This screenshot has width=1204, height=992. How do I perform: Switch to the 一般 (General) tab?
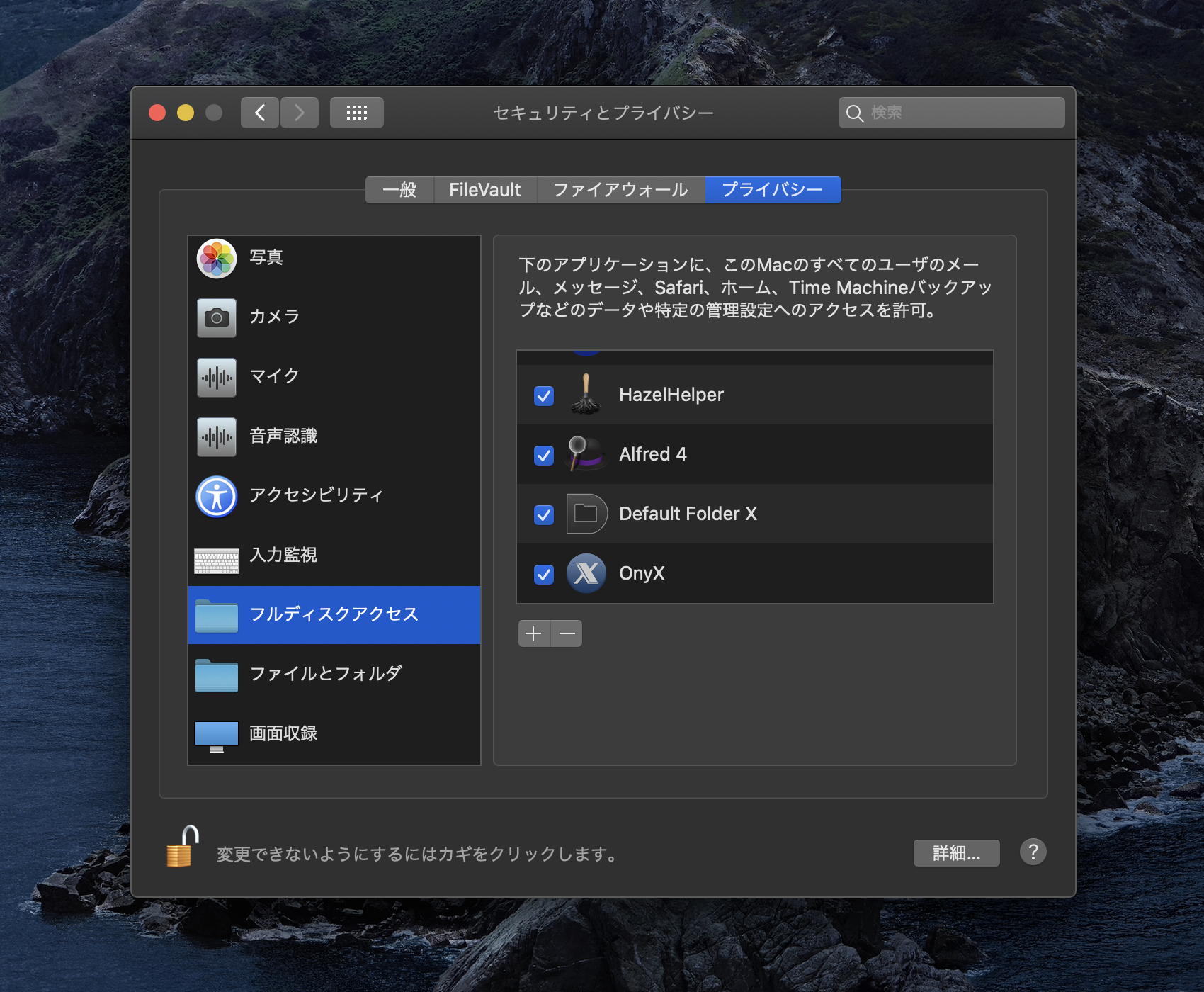pos(399,190)
